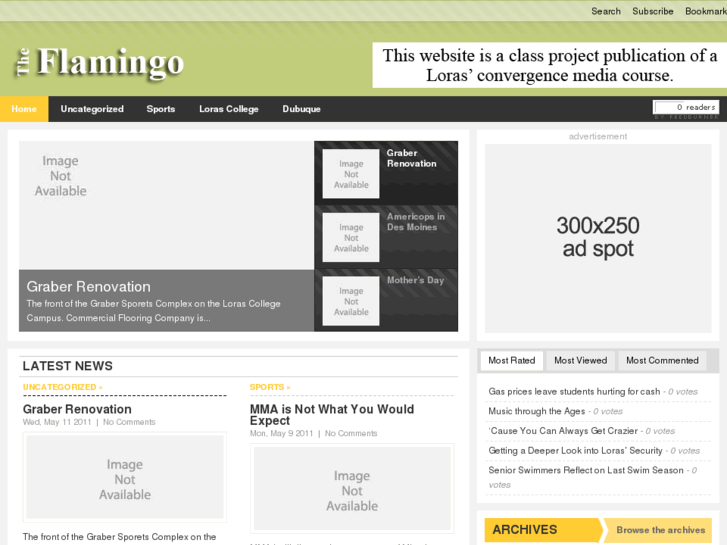The height and width of the screenshot is (545, 727).
Task: Click Mother's Day slider title
Action: click(415, 280)
